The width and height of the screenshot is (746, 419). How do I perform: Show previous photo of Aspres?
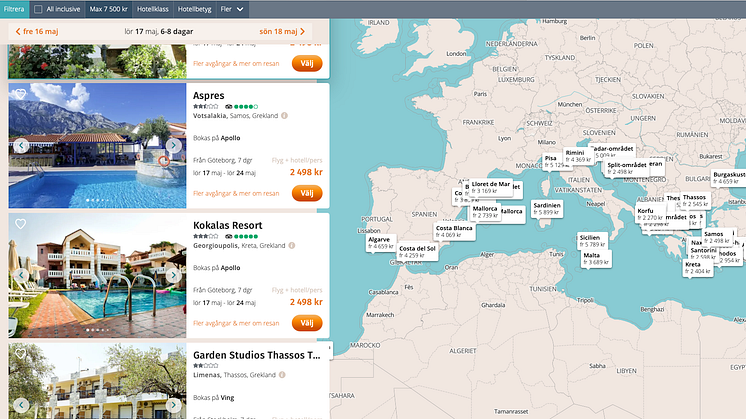pos(21,146)
